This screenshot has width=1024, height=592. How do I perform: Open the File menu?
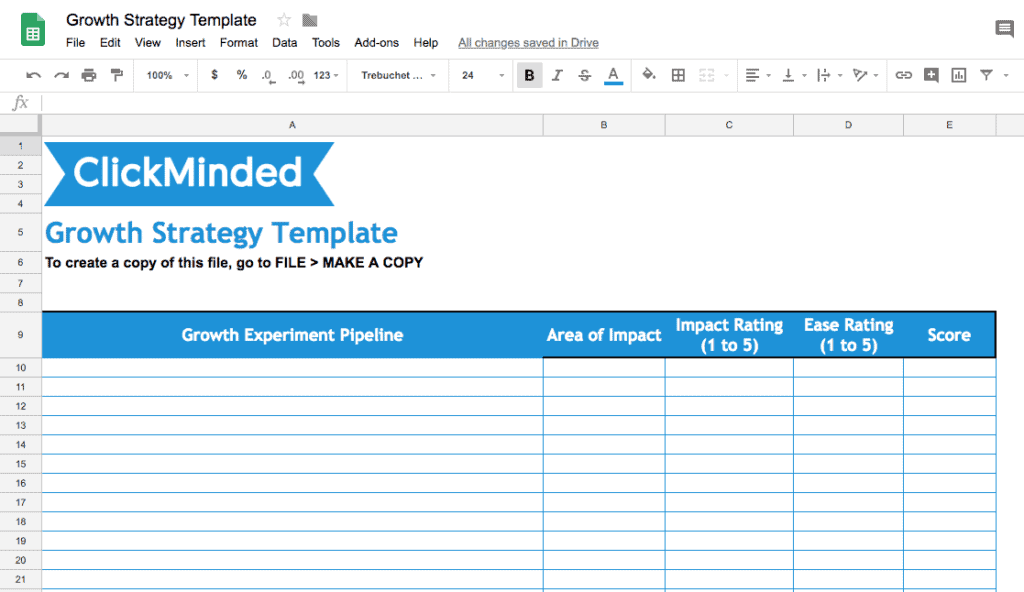click(x=75, y=42)
